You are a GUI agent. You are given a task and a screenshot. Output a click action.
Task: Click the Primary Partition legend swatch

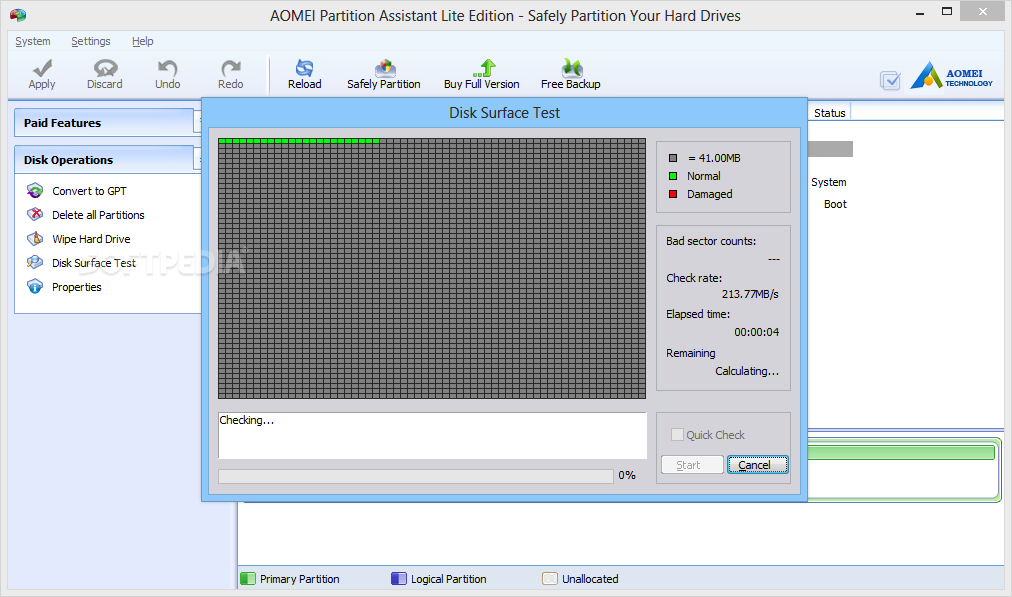(x=248, y=579)
